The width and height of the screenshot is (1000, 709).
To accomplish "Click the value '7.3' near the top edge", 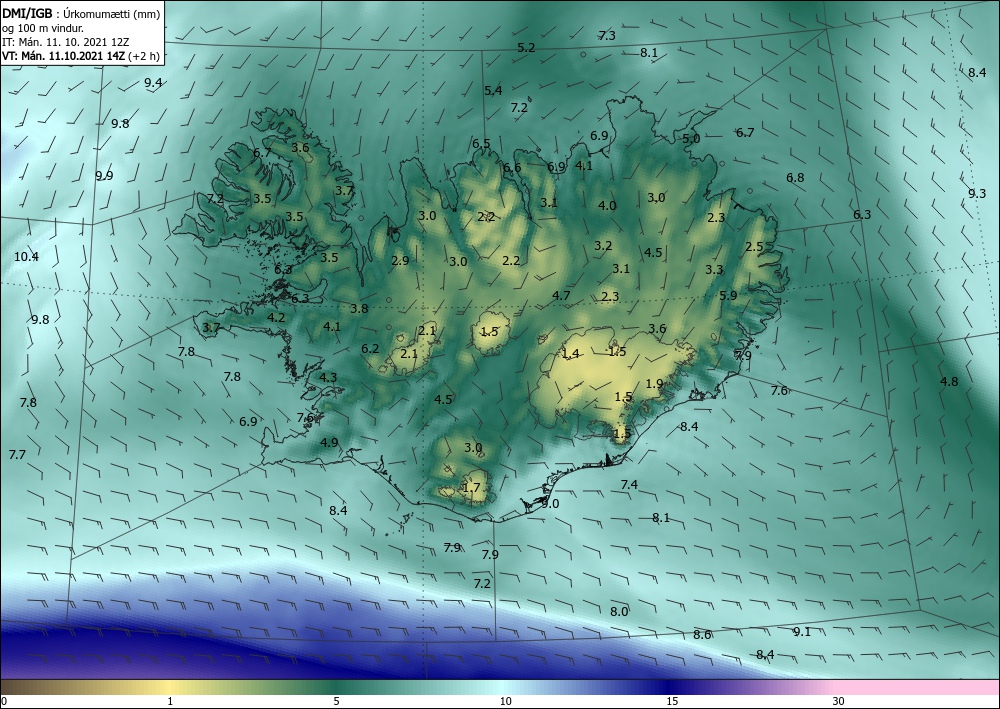I will [607, 36].
